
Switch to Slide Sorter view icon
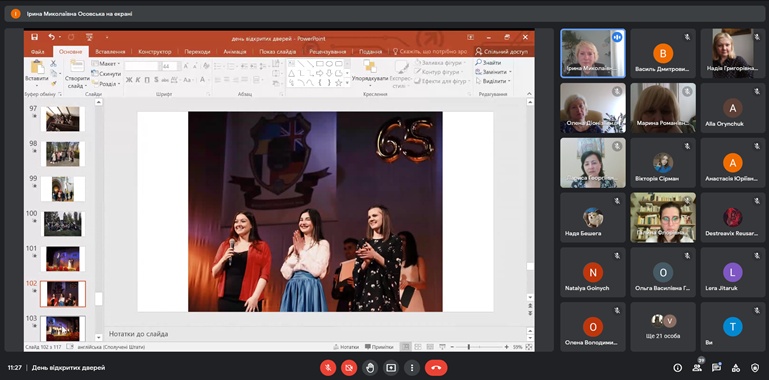[x=418, y=347]
